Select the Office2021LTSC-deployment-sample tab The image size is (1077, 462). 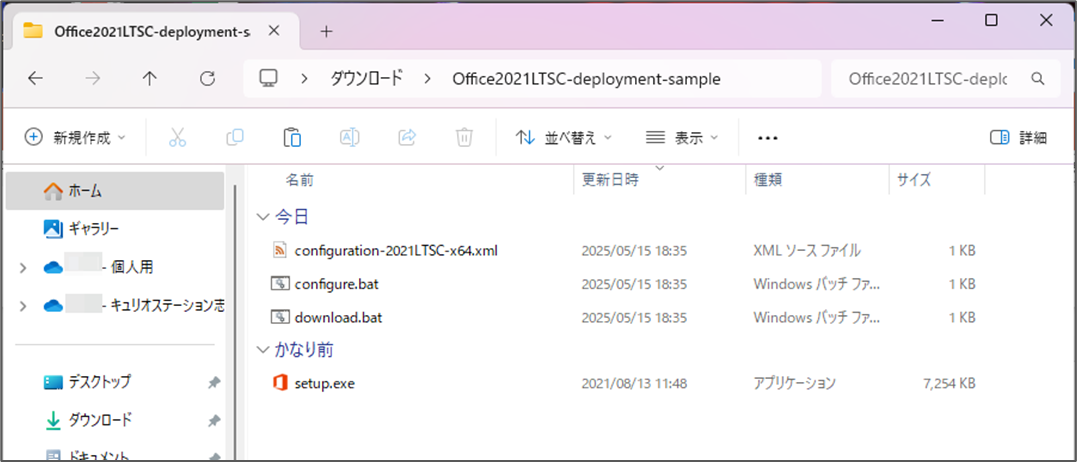click(x=157, y=32)
